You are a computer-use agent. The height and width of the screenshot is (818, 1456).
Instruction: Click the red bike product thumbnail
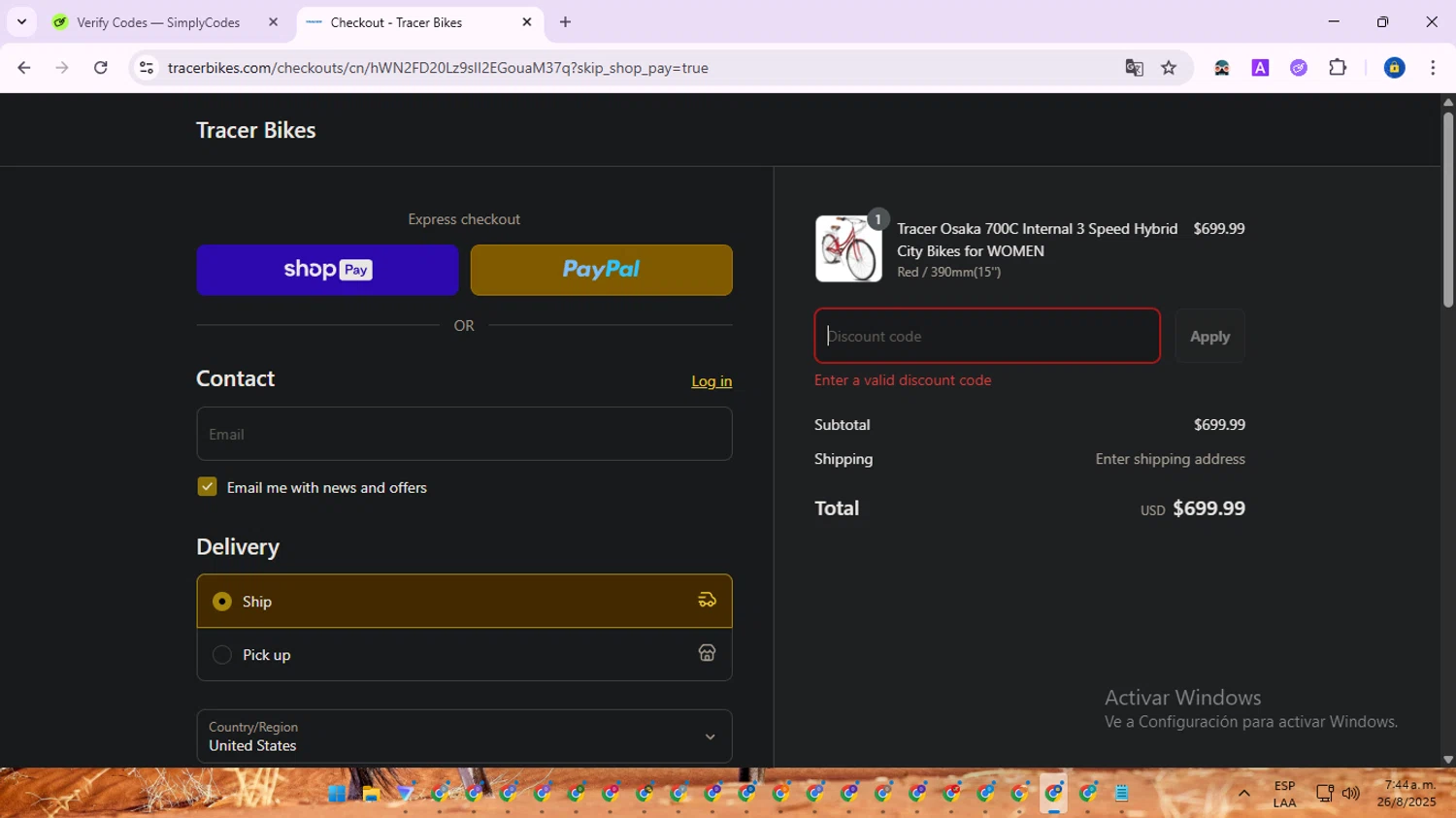click(x=848, y=248)
